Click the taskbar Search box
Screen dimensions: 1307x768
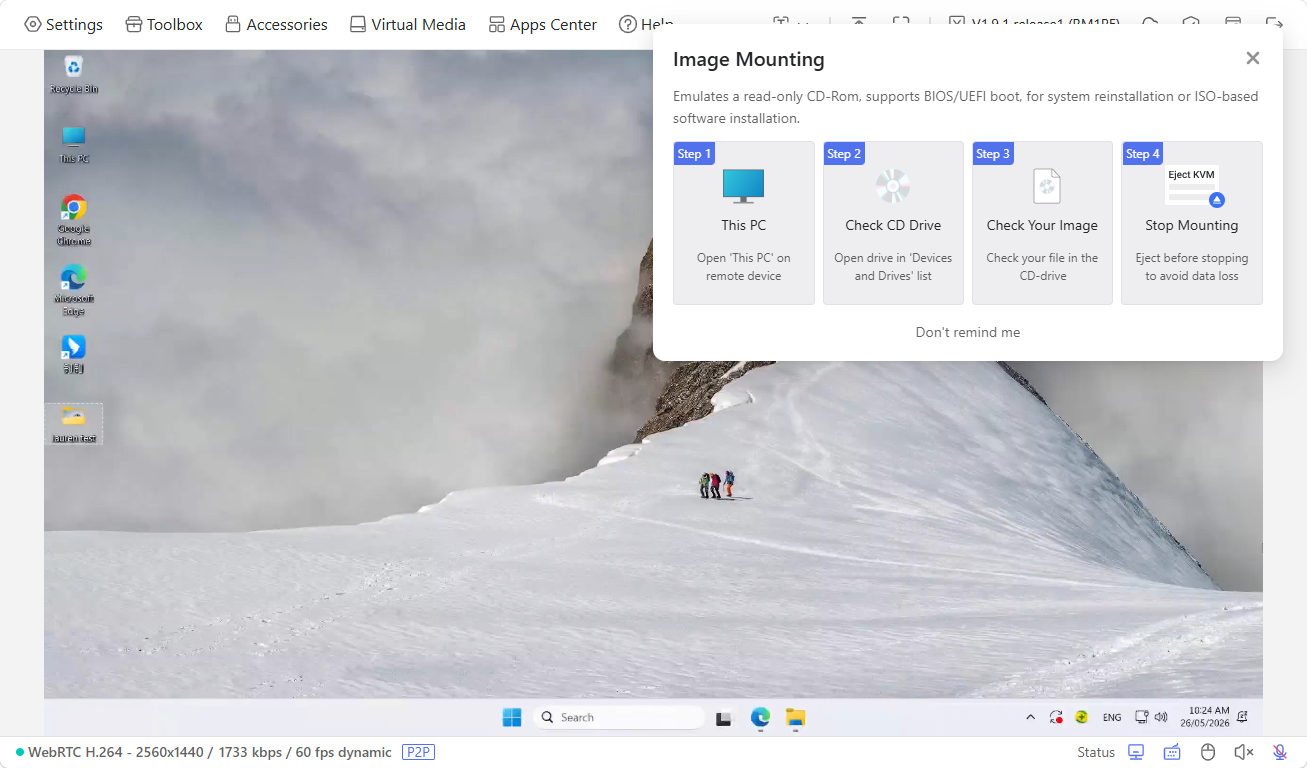[x=619, y=717]
